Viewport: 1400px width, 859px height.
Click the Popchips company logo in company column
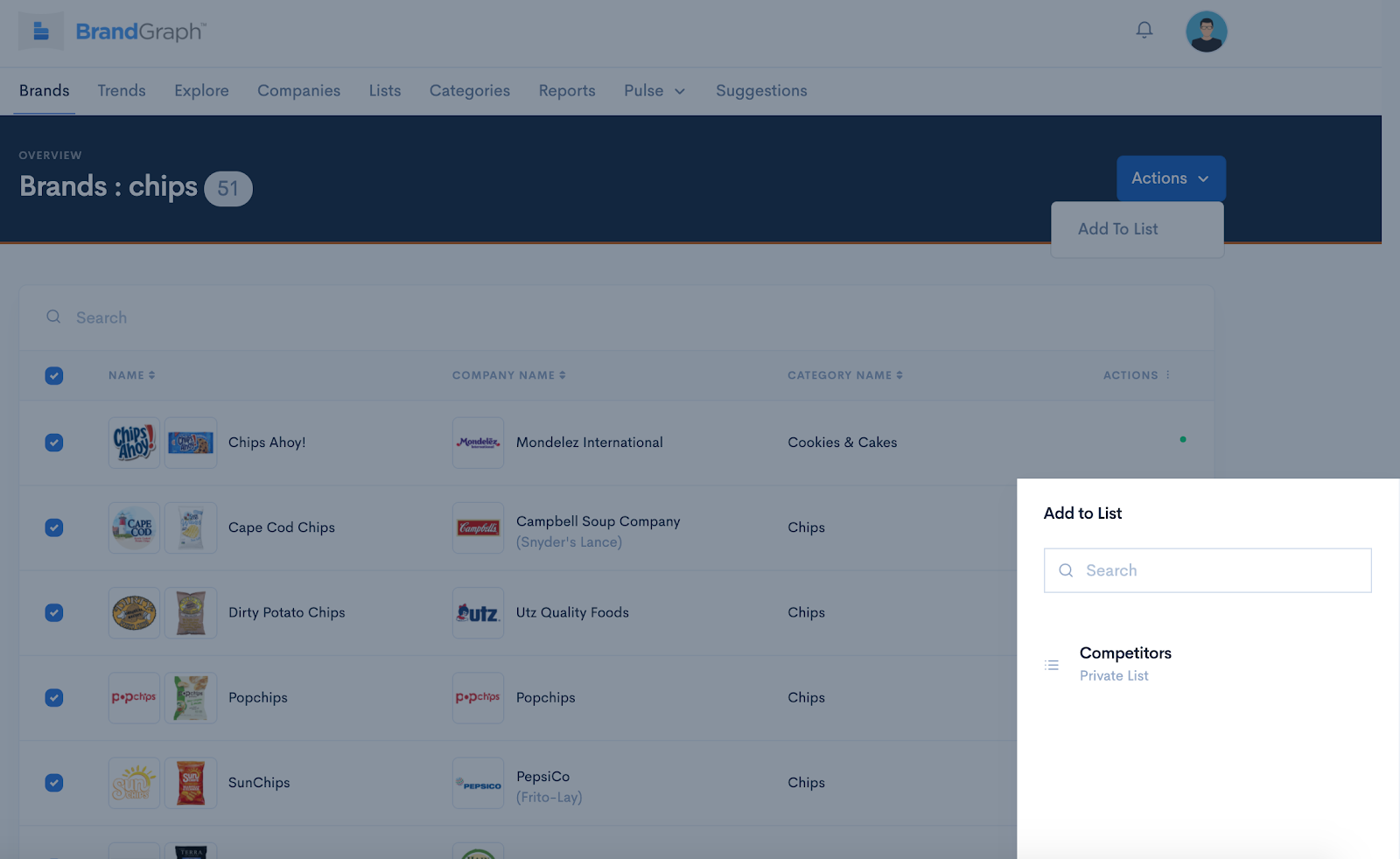478,697
